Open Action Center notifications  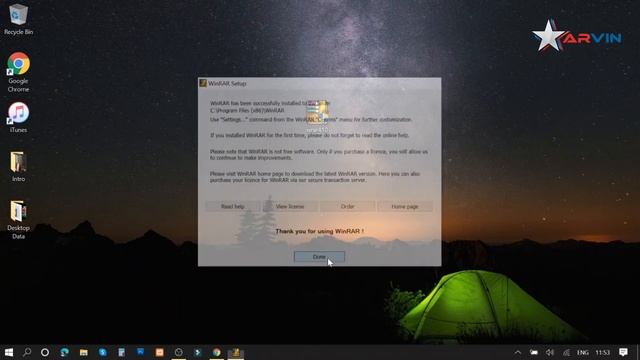pos(623,352)
